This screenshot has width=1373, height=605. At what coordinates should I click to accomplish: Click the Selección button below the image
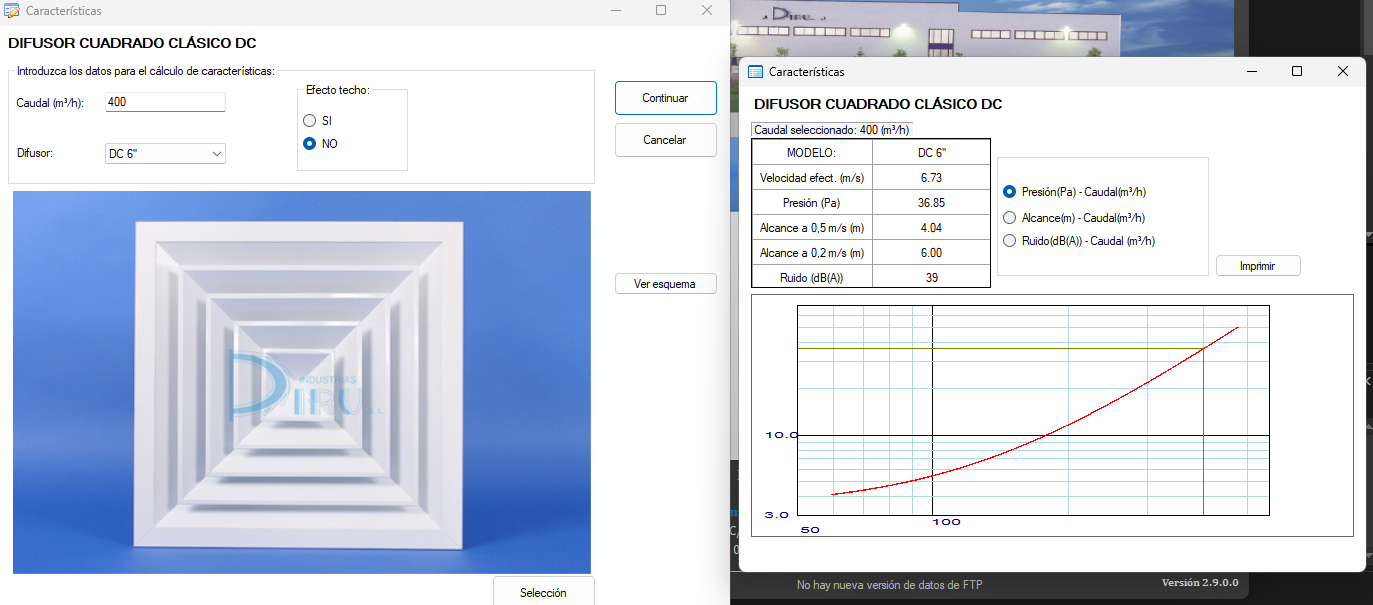pyautogui.click(x=543, y=592)
